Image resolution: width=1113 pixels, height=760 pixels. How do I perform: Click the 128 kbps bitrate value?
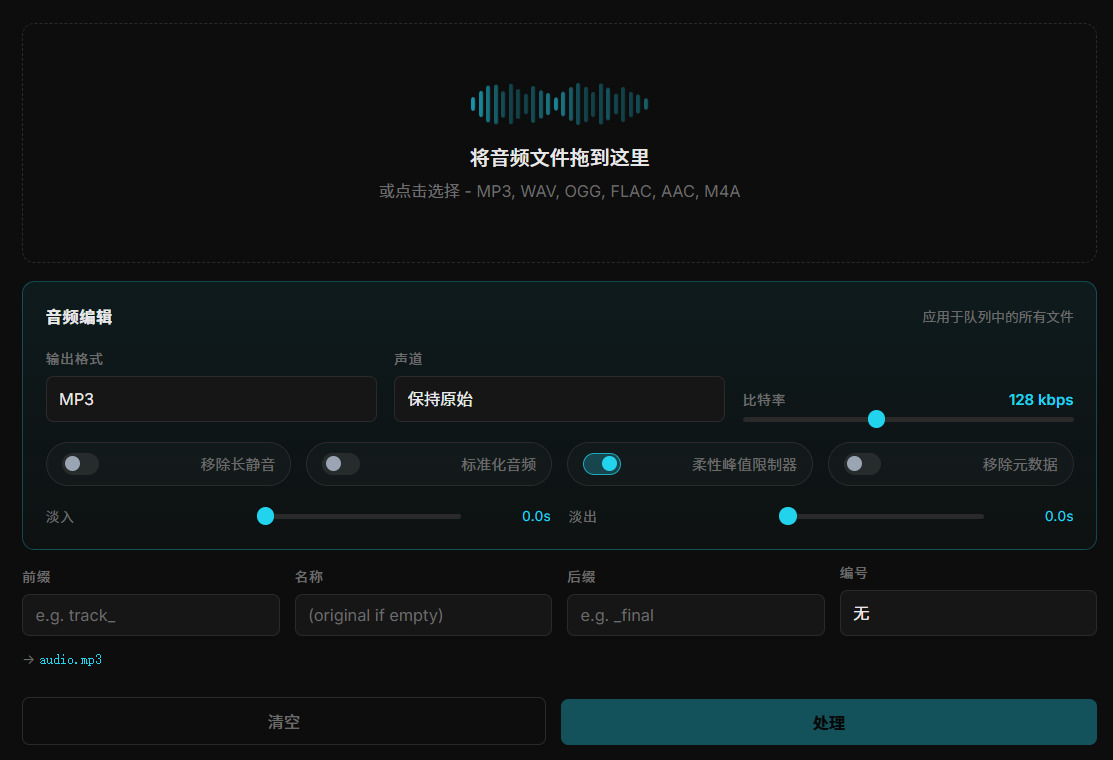click(x=1041, y=400)
